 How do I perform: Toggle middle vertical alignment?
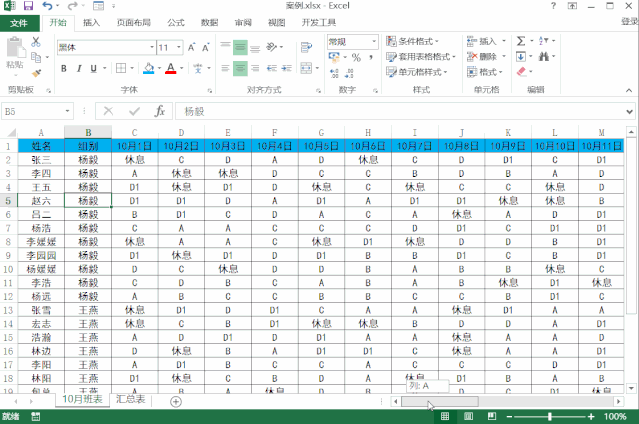click(240, 48)
